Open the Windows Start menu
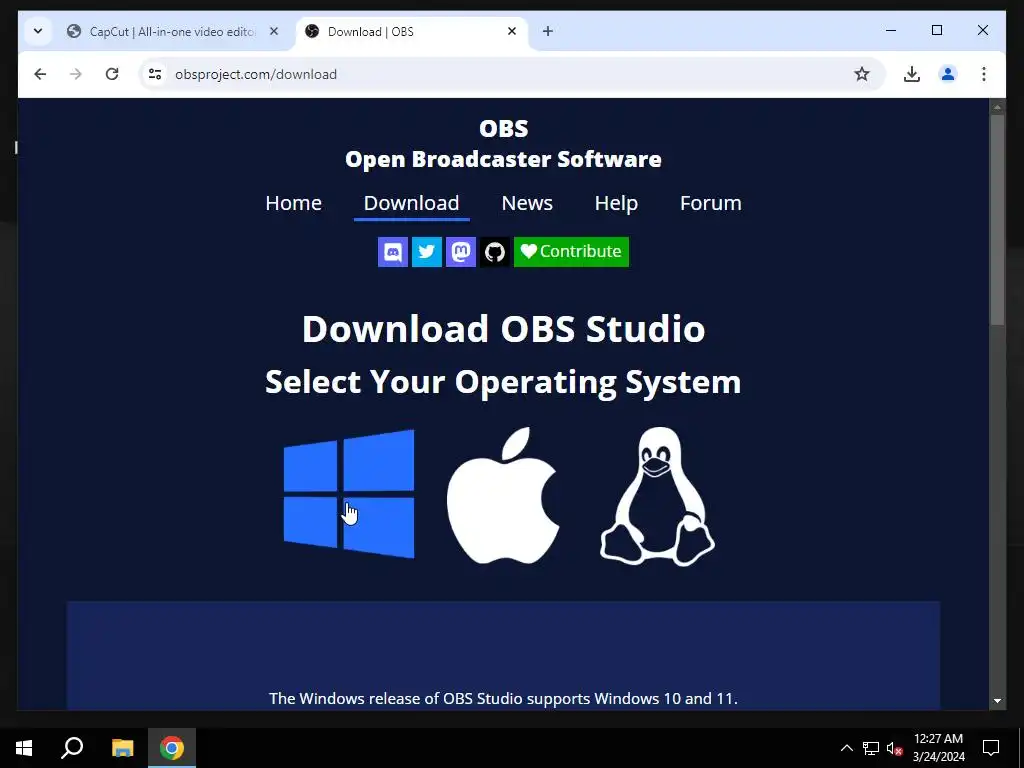This screenshot has width=1024, height=768. (x=24, y=748)
